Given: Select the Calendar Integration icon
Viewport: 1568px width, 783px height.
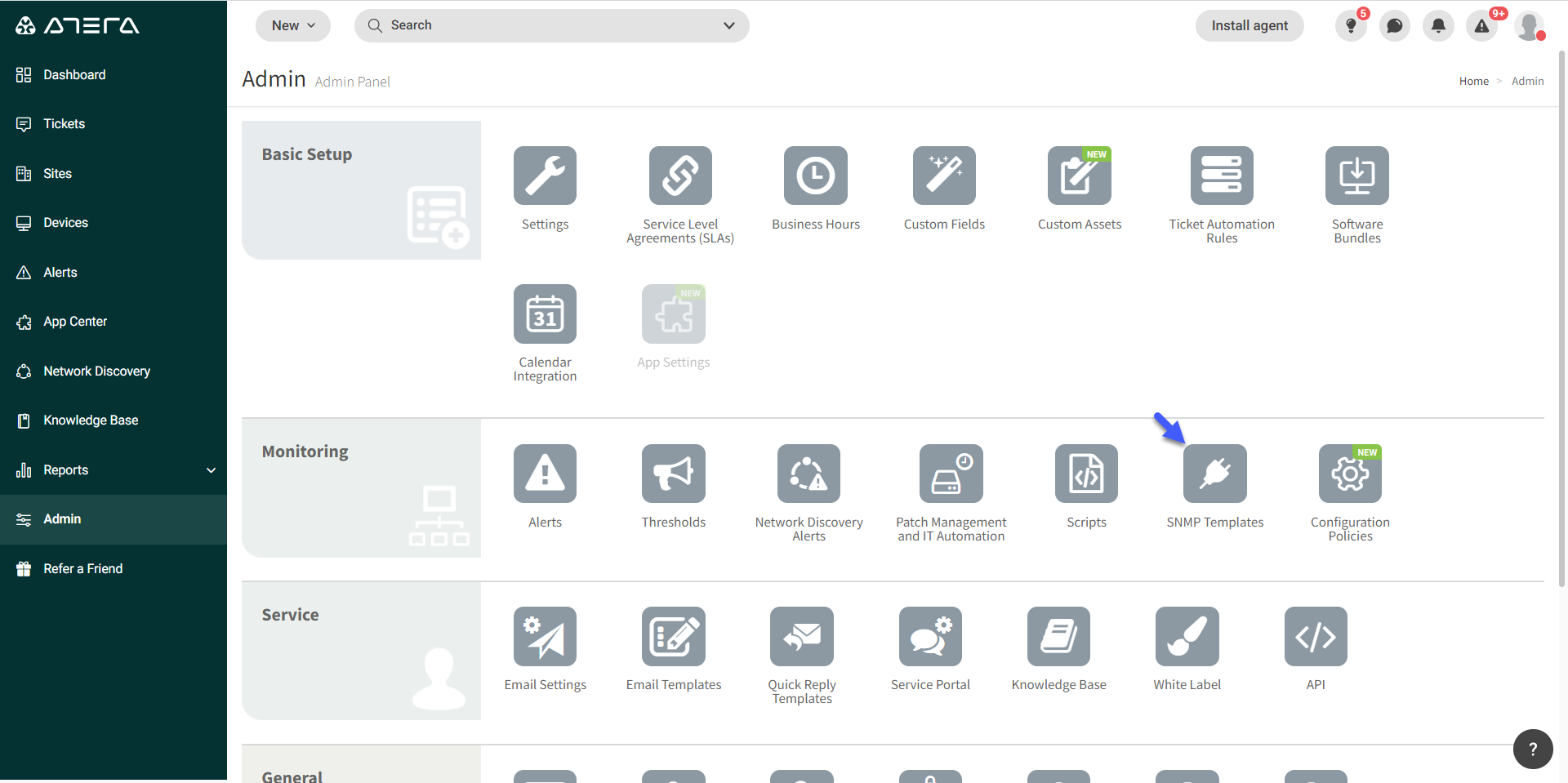Looking at the screenshot, I should point(545,314).
